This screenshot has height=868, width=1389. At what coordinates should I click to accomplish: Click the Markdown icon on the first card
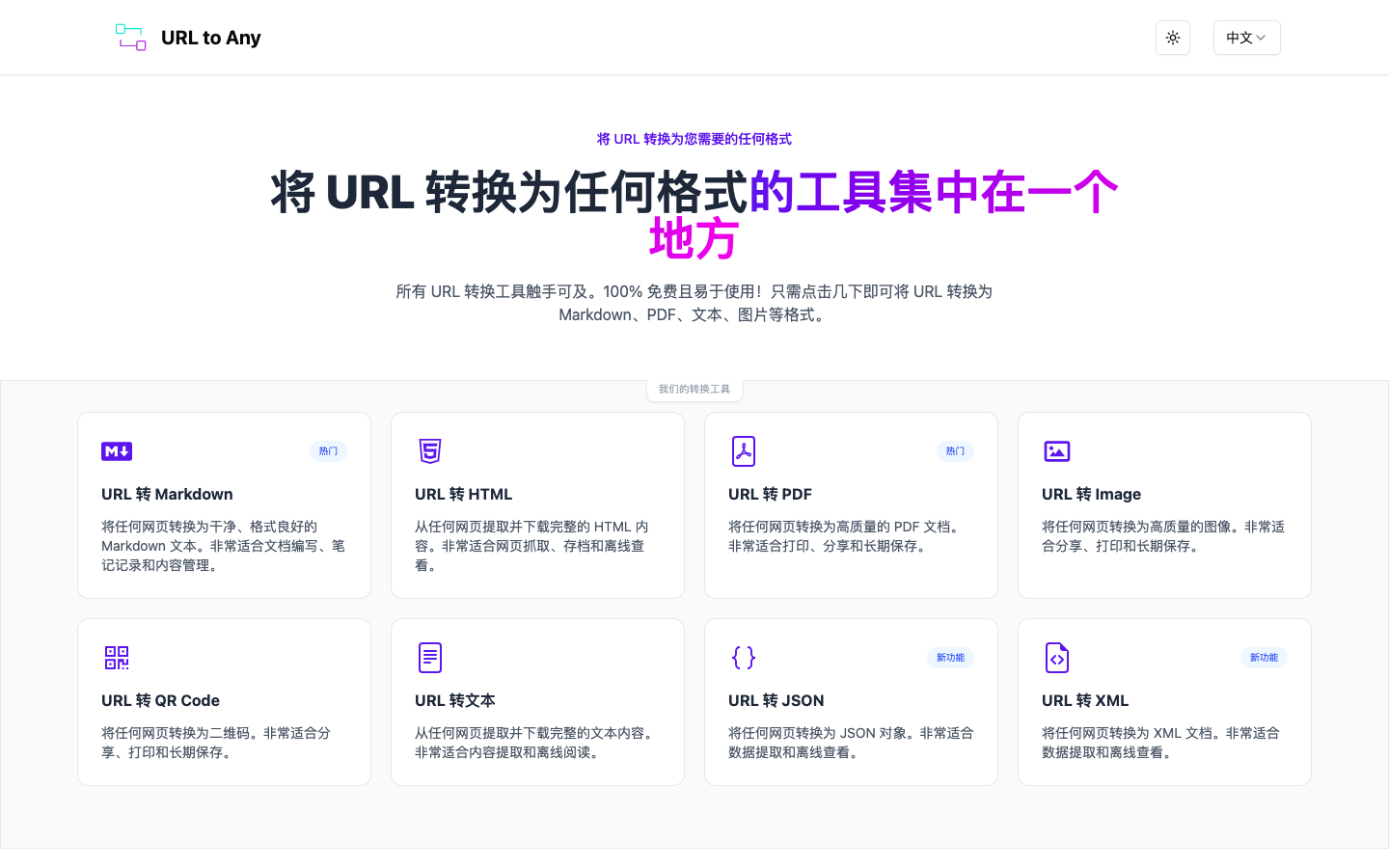[x=117, y=451]
